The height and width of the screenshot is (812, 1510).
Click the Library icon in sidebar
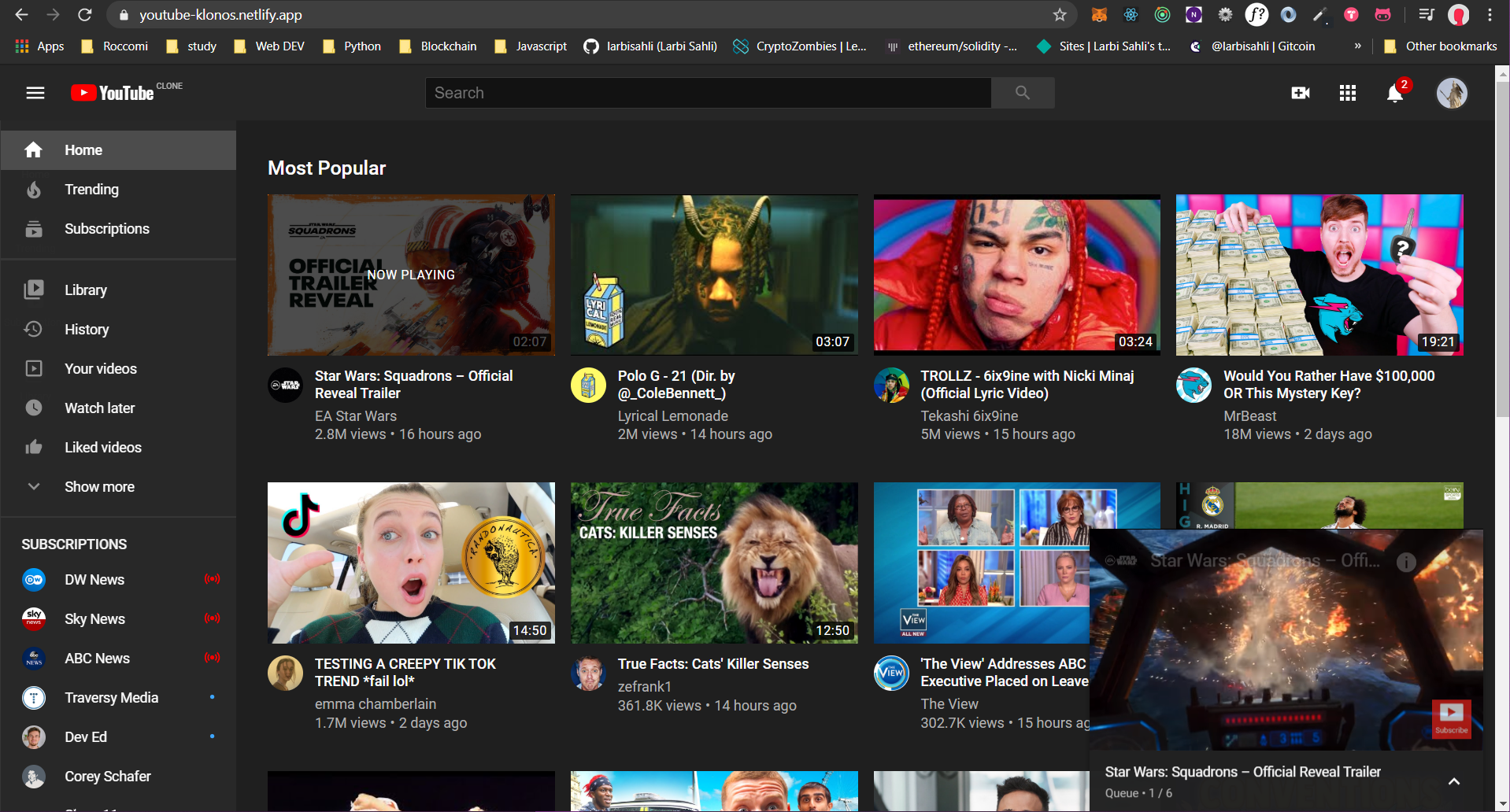33,290
